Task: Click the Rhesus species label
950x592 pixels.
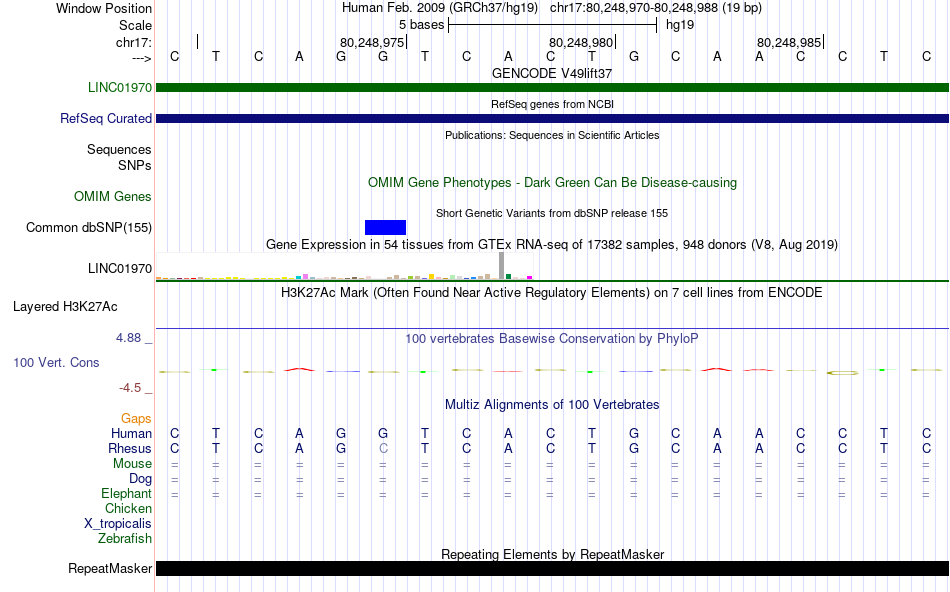Action: point(130,448)
